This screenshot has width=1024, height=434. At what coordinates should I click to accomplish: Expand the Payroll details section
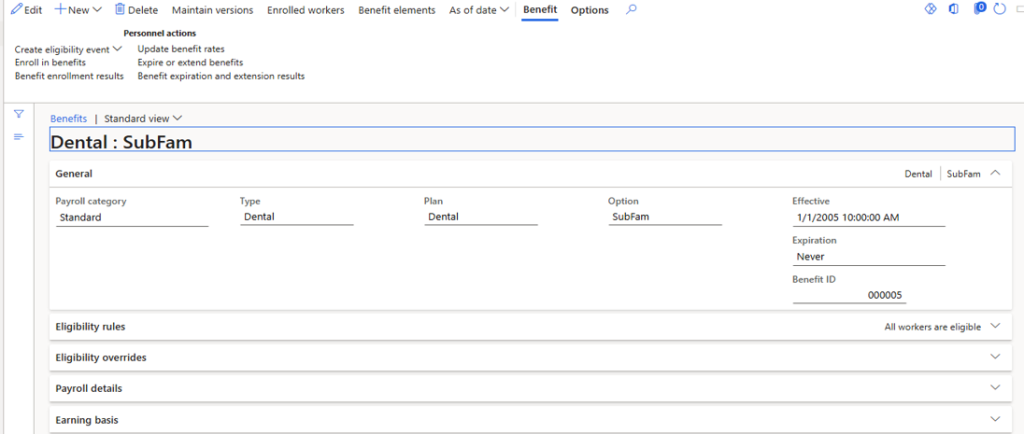pos(994,388)
